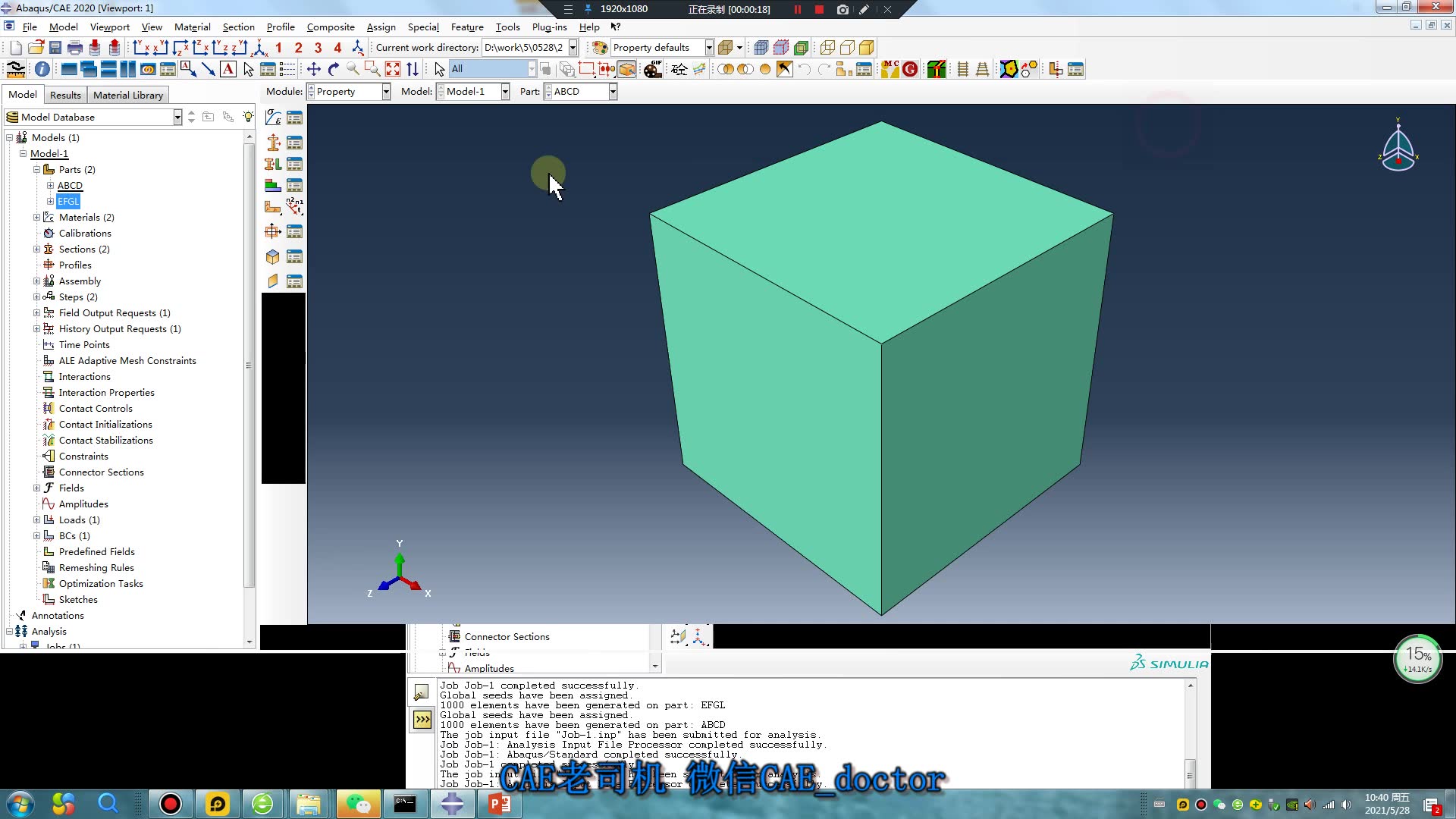Switch to the Material Library tab
Viewport: 1456px width, 819px height.
(x=127, y=95)
